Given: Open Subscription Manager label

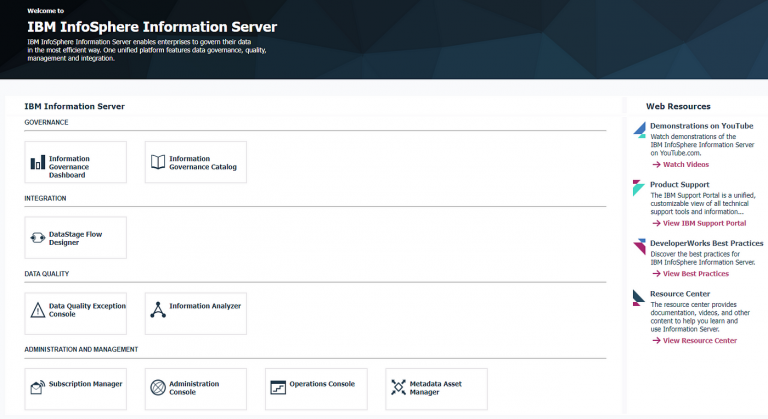Looking at the screenshot, I should pos(85,384).
